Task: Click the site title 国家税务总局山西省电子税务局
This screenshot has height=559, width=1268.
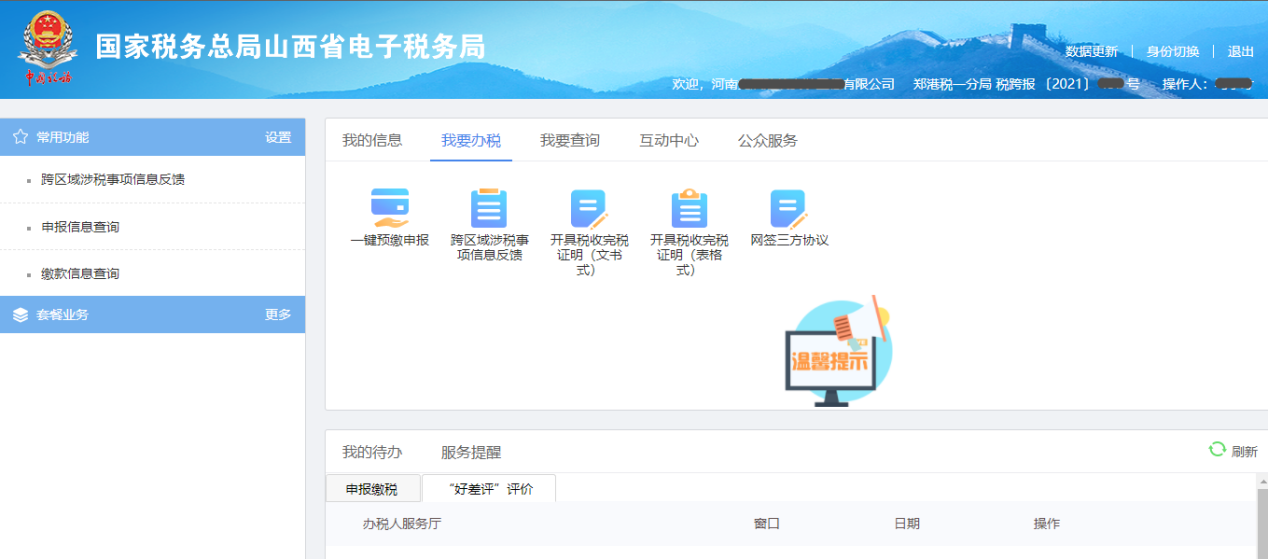Action: pos(290,47)
